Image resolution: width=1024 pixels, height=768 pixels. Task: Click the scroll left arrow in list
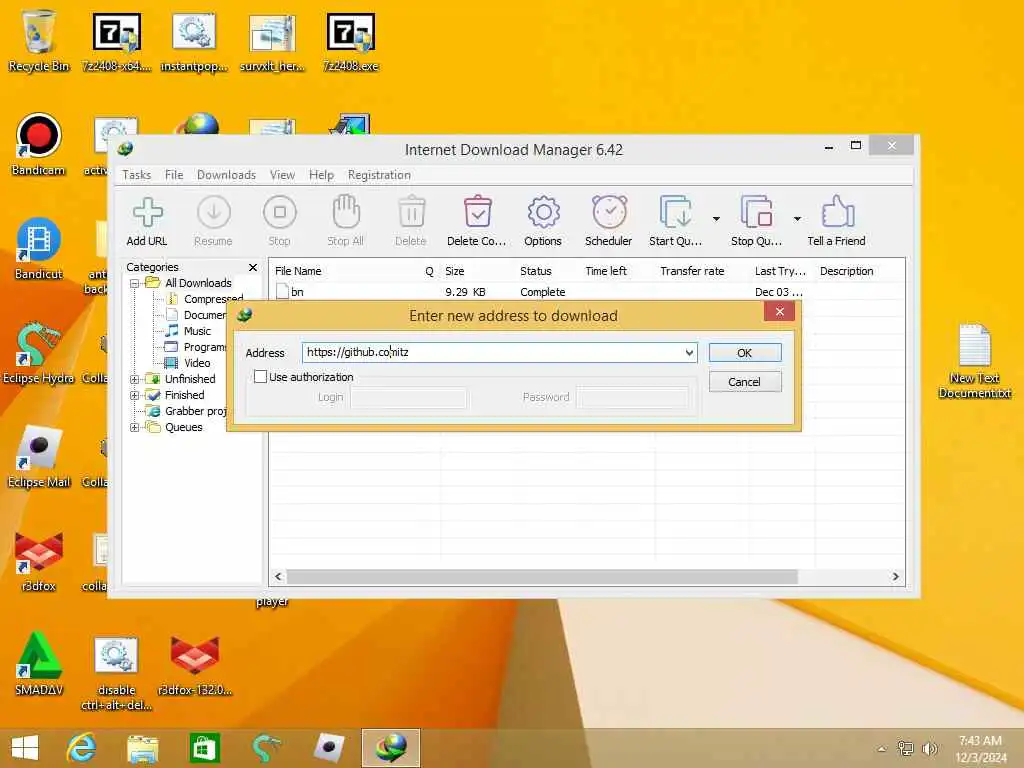tap(278, 577)
